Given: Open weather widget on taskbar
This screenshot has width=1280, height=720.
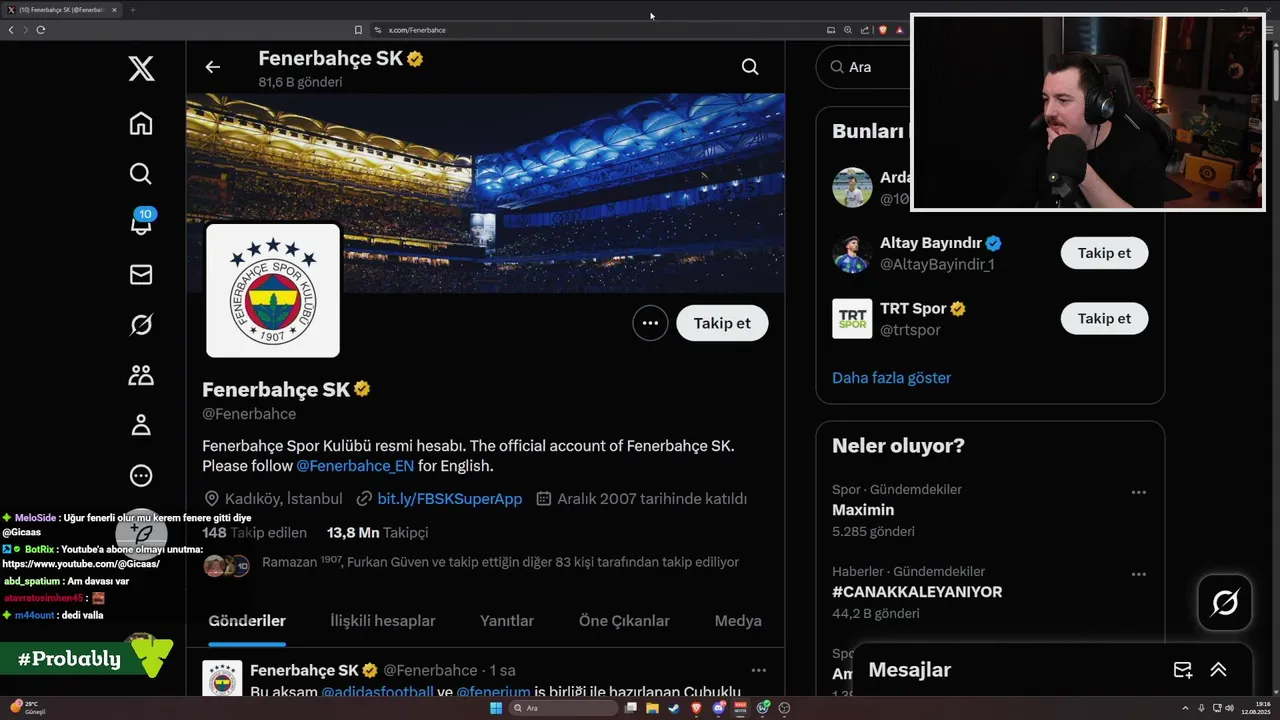Looking at the screenshot, I should tap(28, 708).
